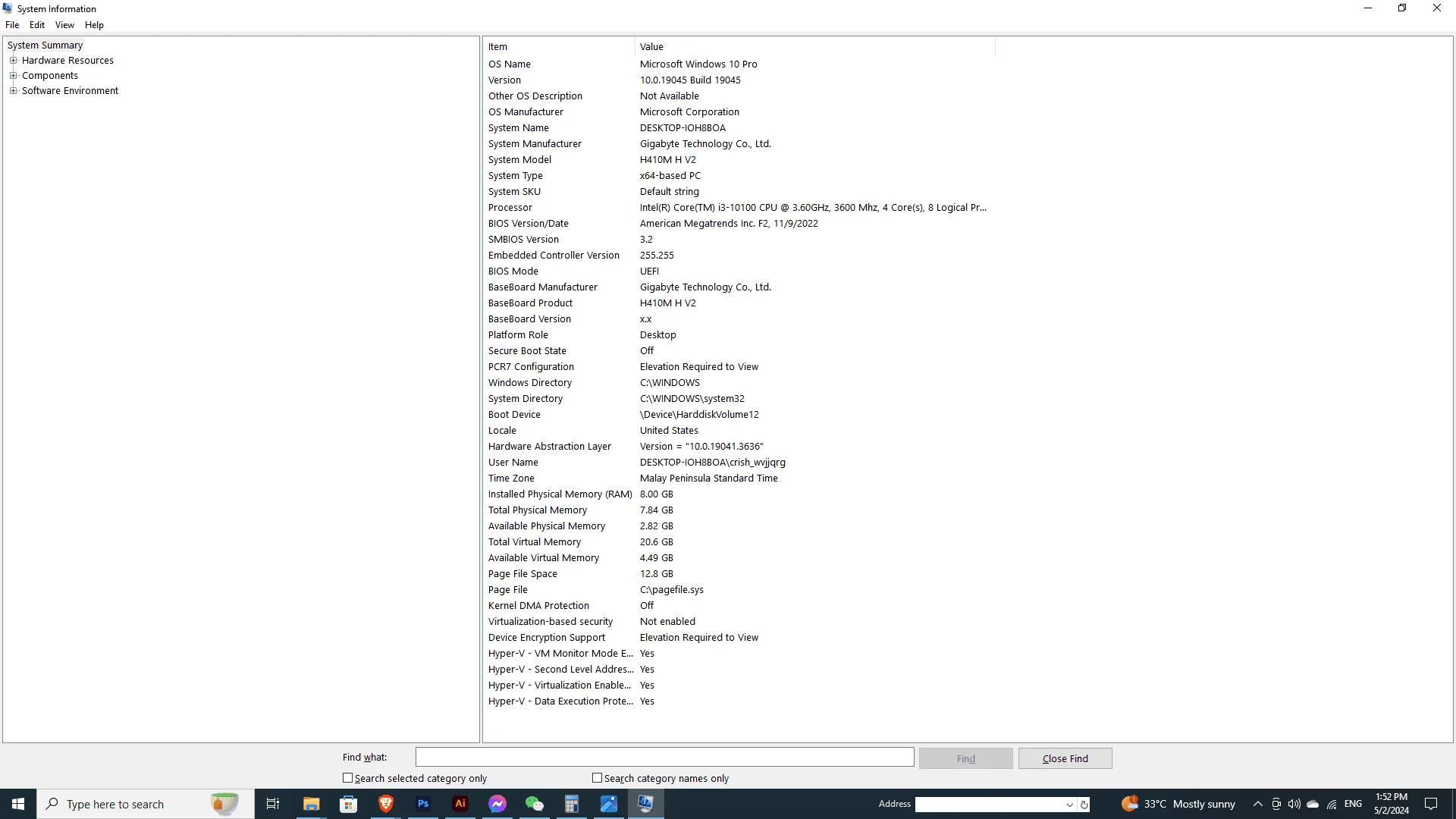The height and width of the screenshot is (819, 1456).
Task: Focus the Find what text field
Action: (665, 758)
